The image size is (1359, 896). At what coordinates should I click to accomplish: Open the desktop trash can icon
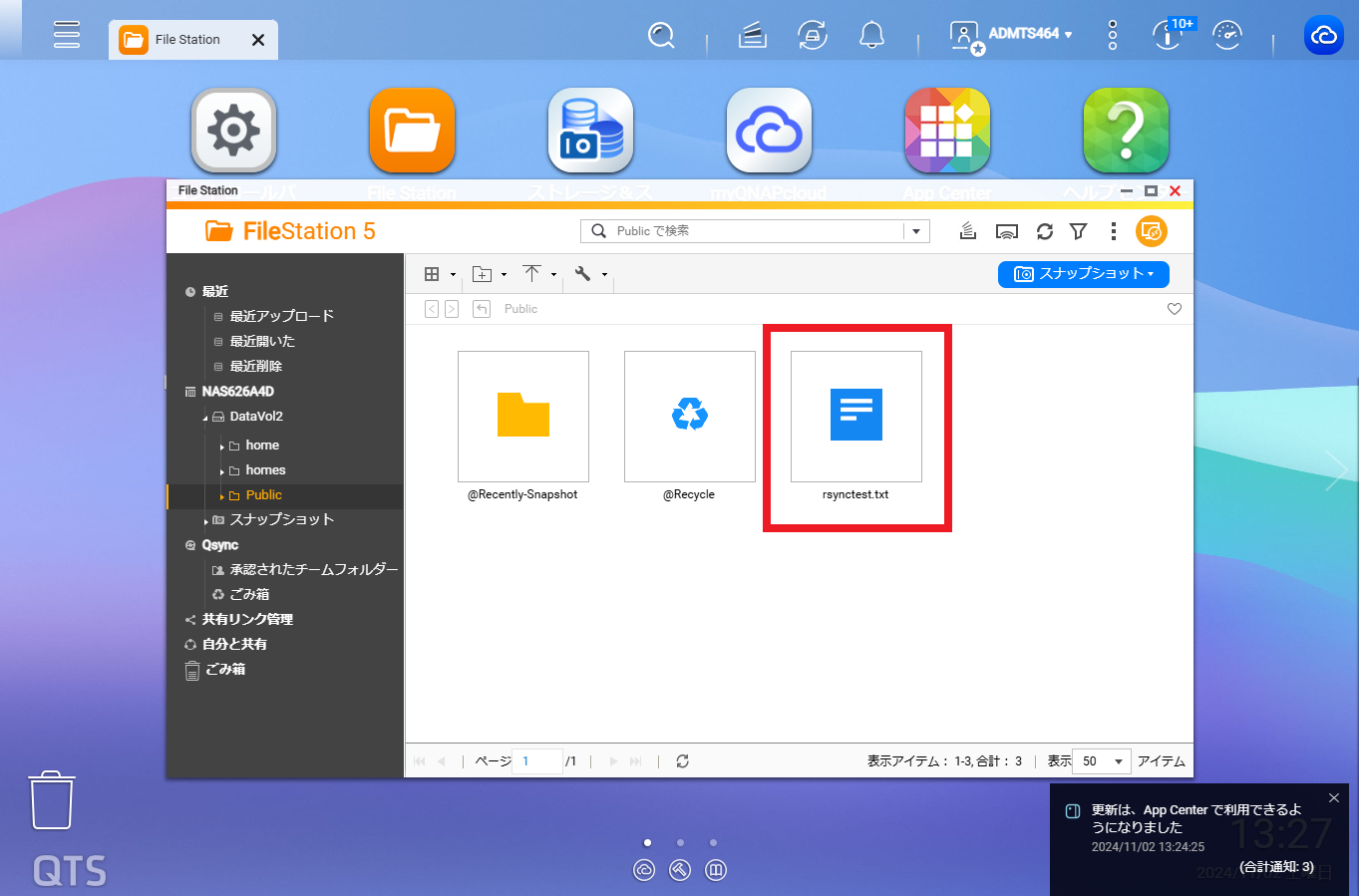[x=51, y=800]
